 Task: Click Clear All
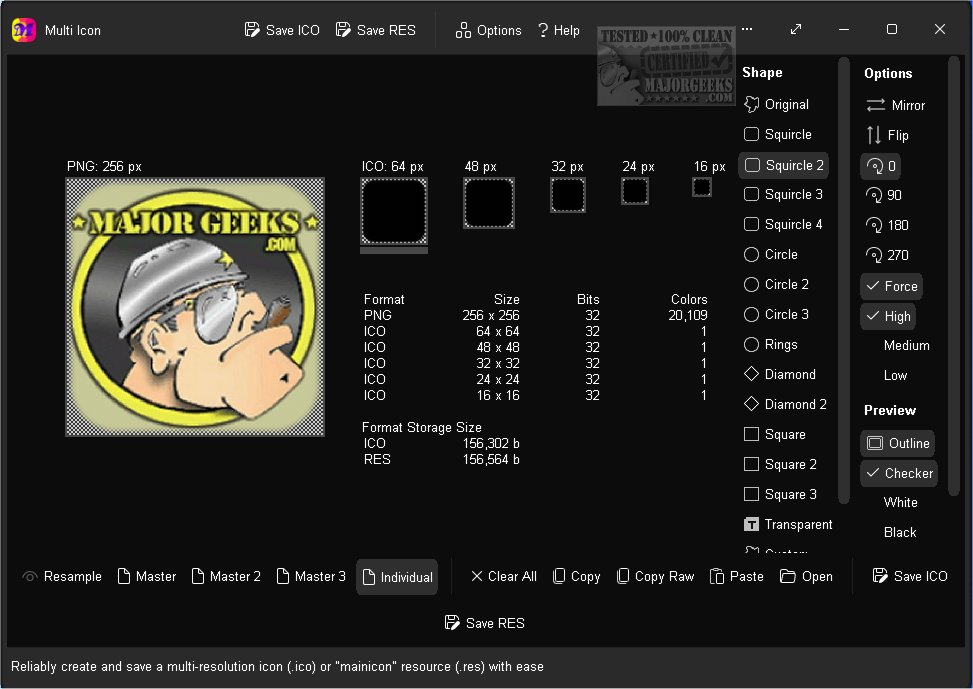pyautogui.click(x=503, y=576)
